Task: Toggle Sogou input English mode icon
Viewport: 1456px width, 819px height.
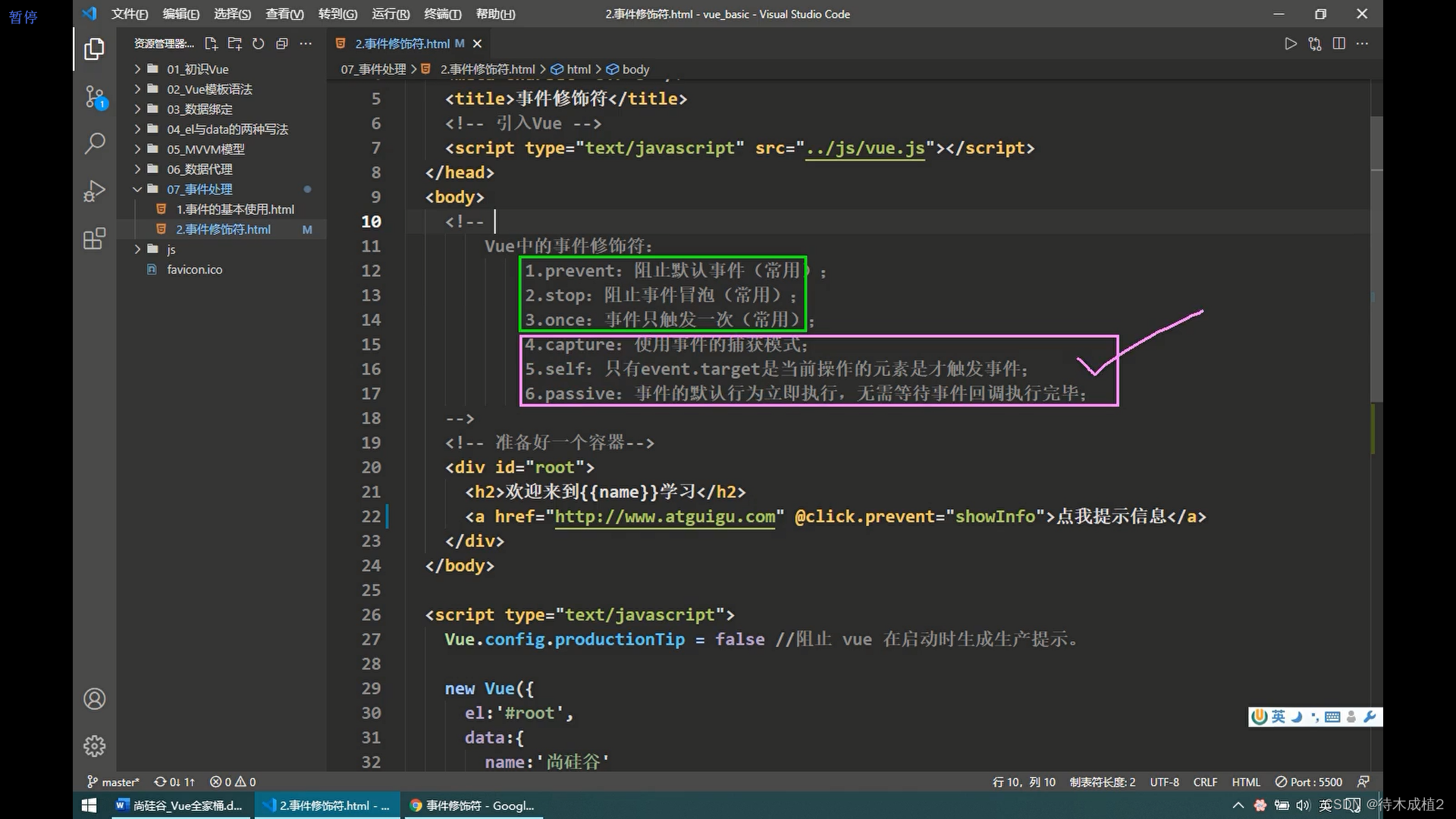Action: click(x=1279, y=717)
